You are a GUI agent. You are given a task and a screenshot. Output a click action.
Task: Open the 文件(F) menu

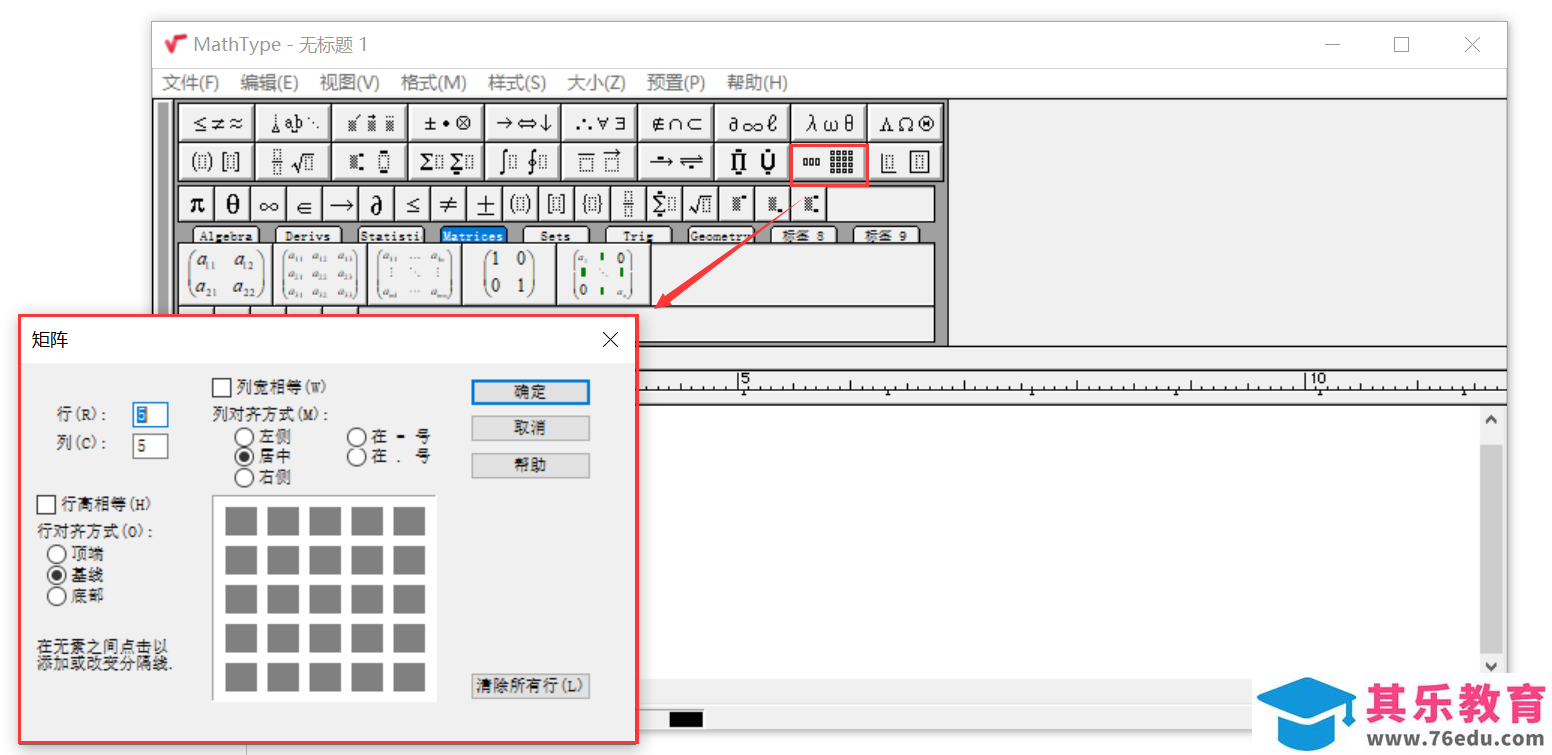click(191, 82)
